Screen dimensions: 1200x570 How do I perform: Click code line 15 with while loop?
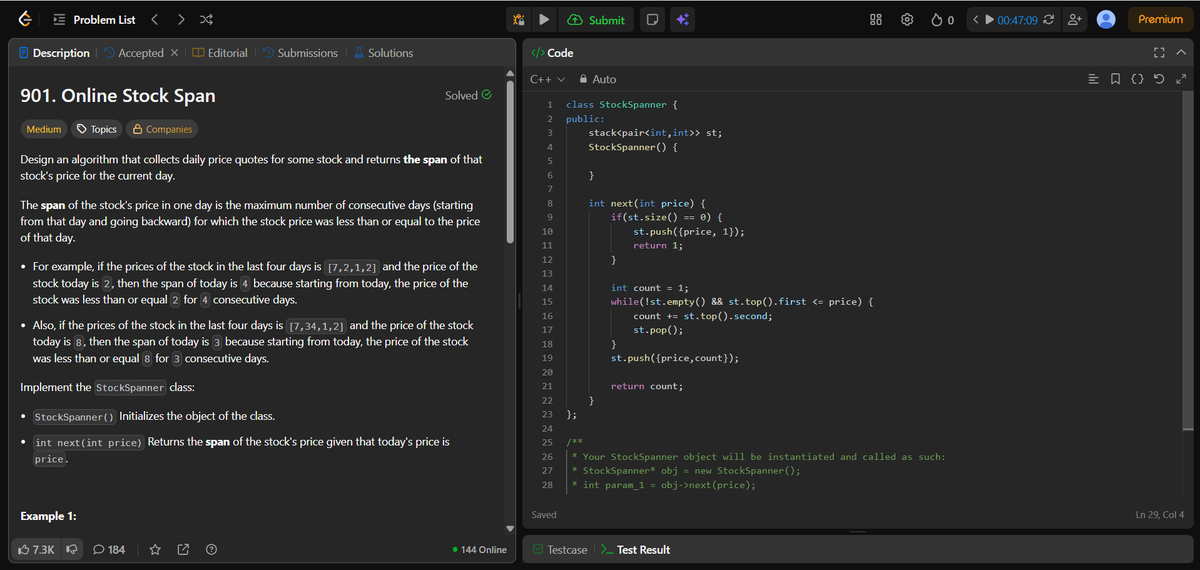[743, 301]
